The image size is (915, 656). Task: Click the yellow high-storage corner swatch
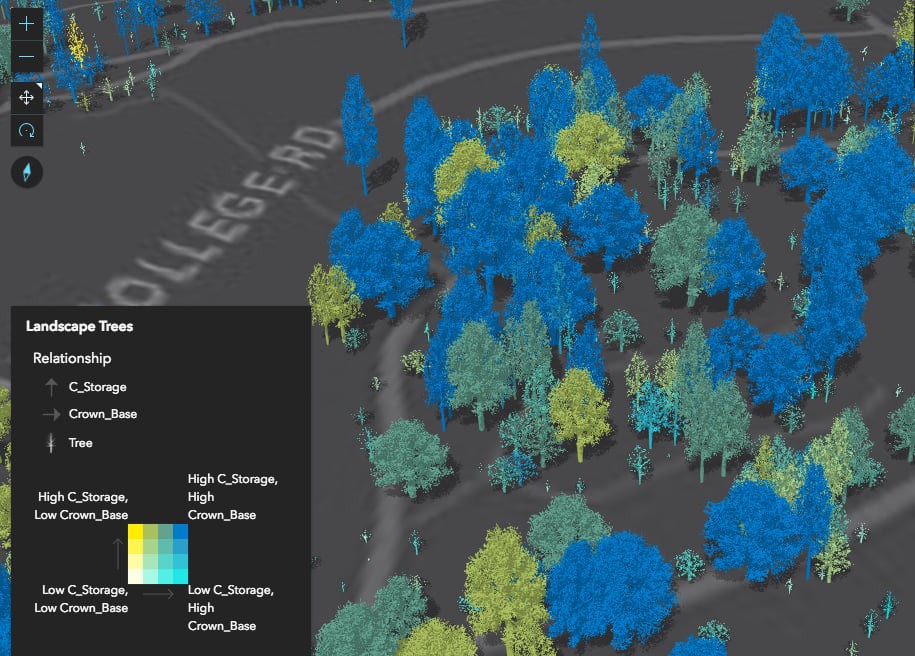click(x=135, y=532)
